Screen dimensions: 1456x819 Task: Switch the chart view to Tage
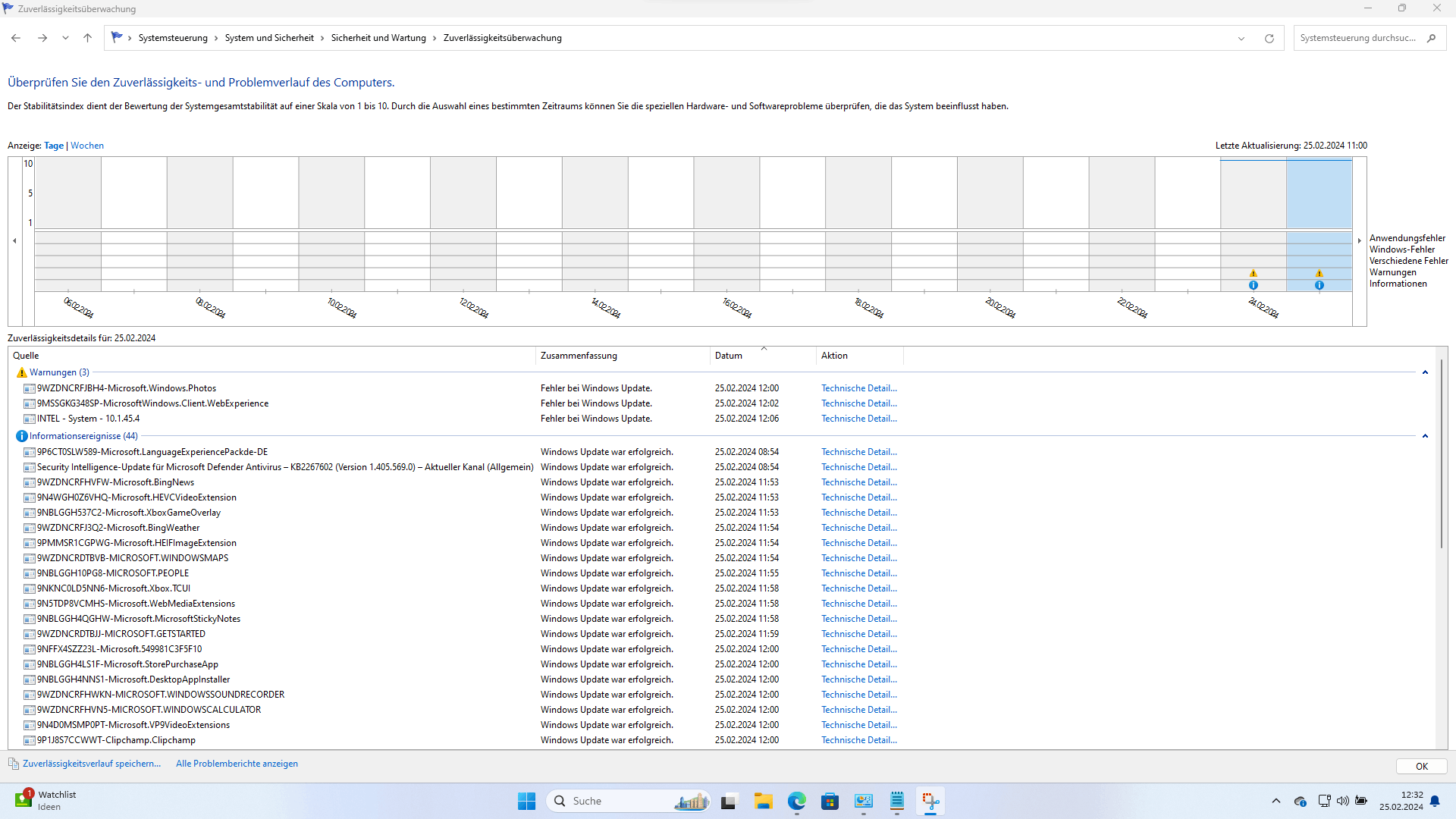click(x=54, y=146)
